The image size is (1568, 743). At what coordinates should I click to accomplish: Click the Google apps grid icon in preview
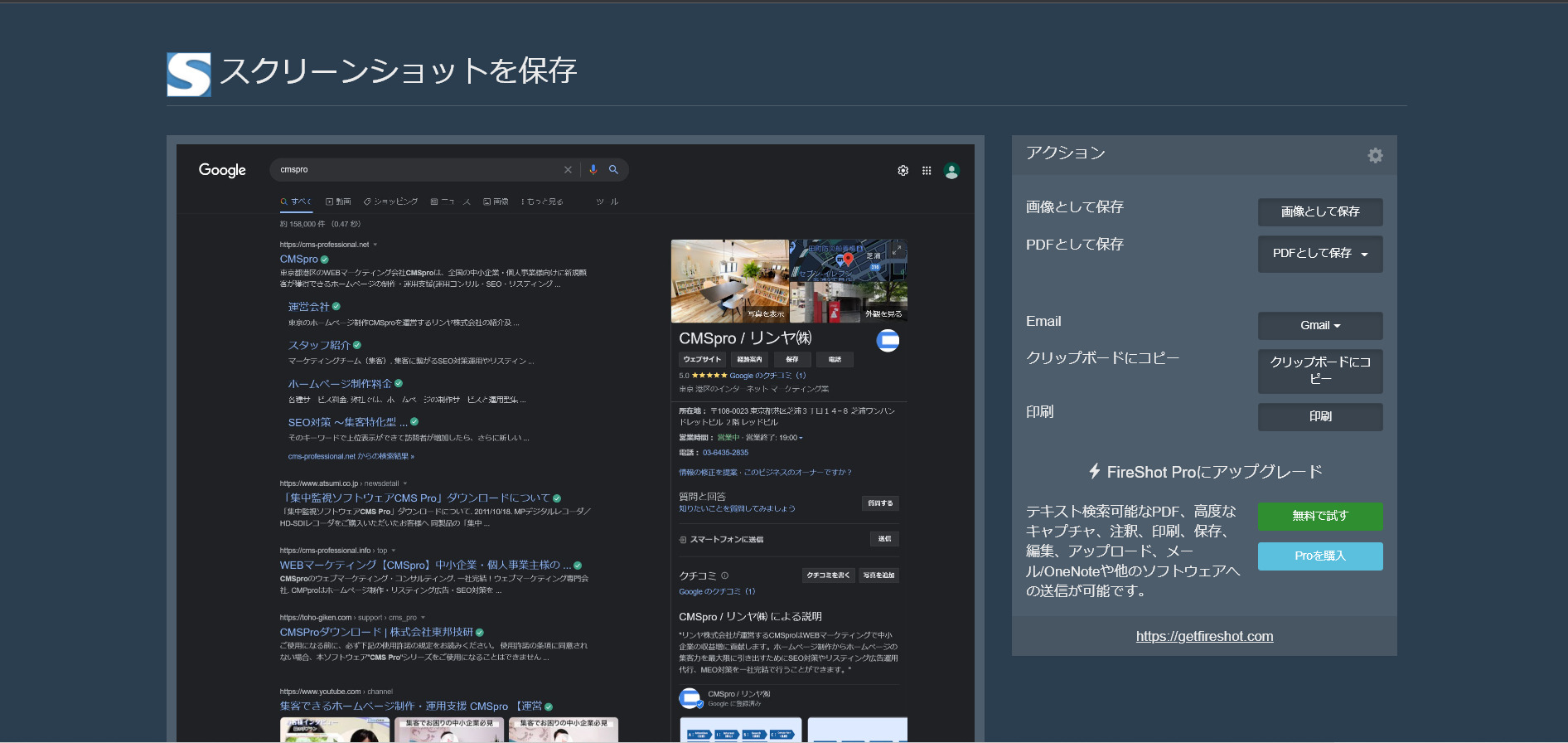[x=927, y=171]
